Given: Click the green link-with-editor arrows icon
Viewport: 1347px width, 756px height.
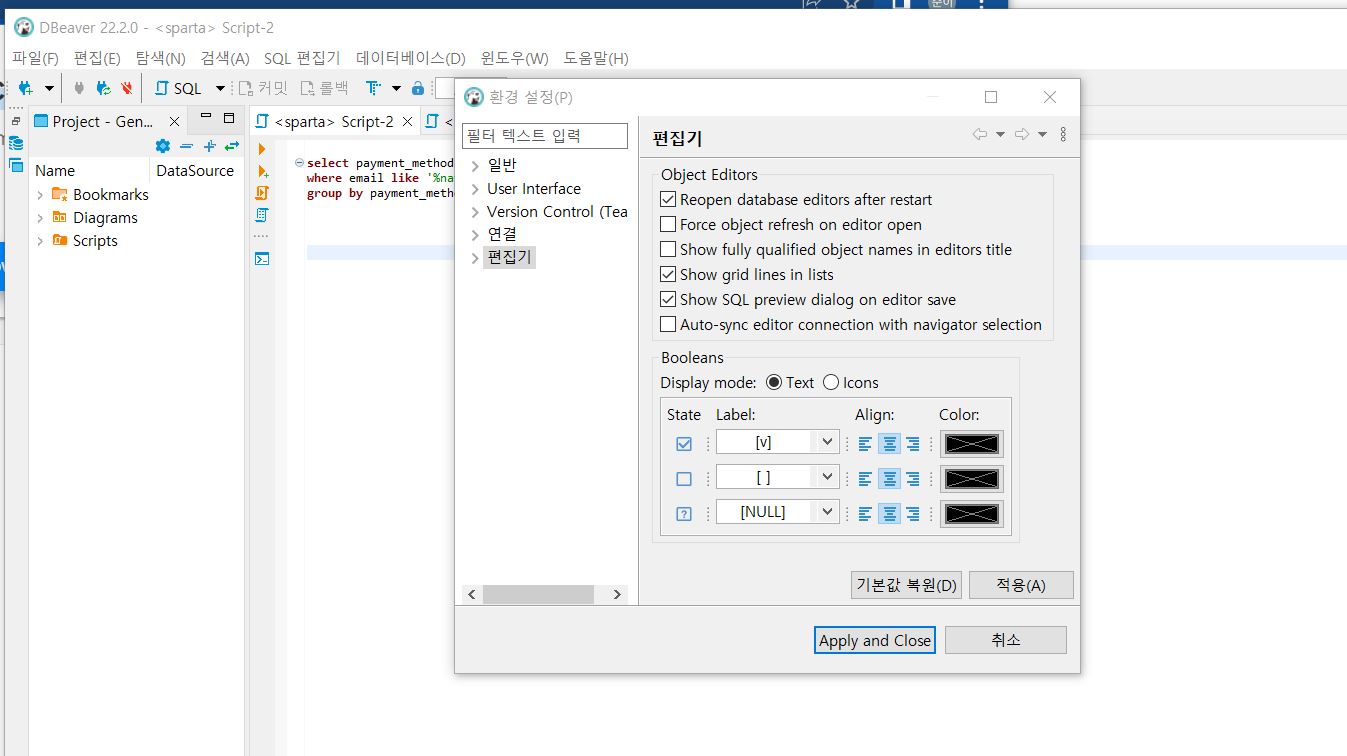Looking at the screenshot, I should (232, 146).
